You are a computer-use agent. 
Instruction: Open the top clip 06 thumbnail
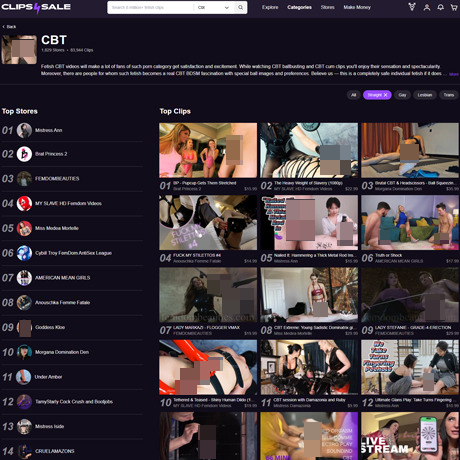[410, 223]
